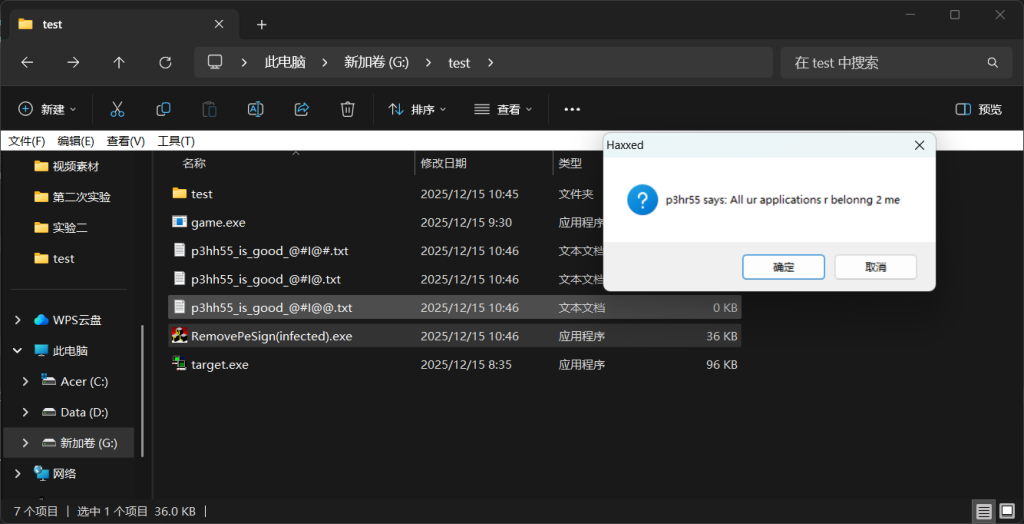The image size is (1024, 524).
Task: Click the Up directory arrow icon
Action: click(x=119, y=62)
